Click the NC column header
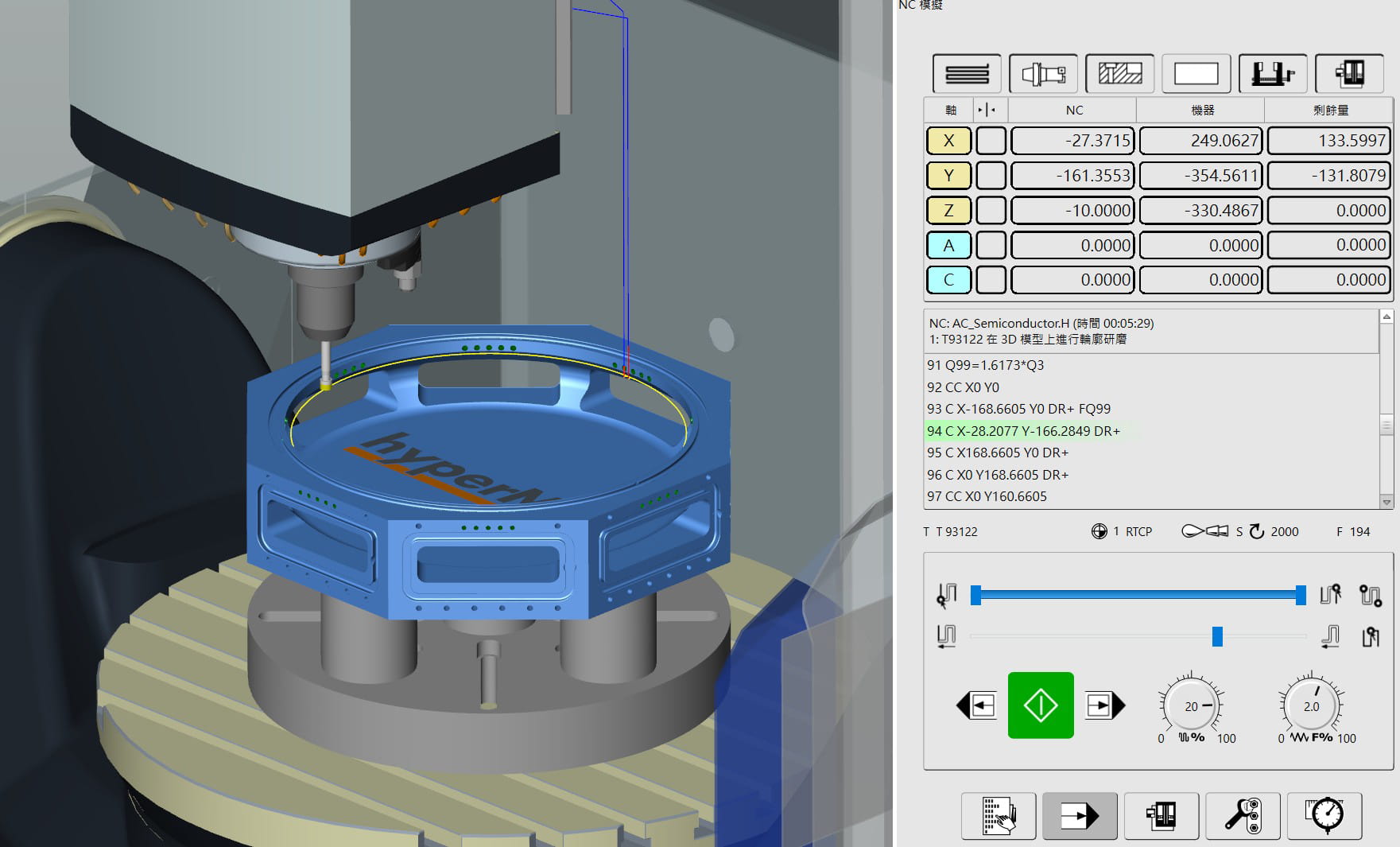1400x847 pixels. point(1073,110)
